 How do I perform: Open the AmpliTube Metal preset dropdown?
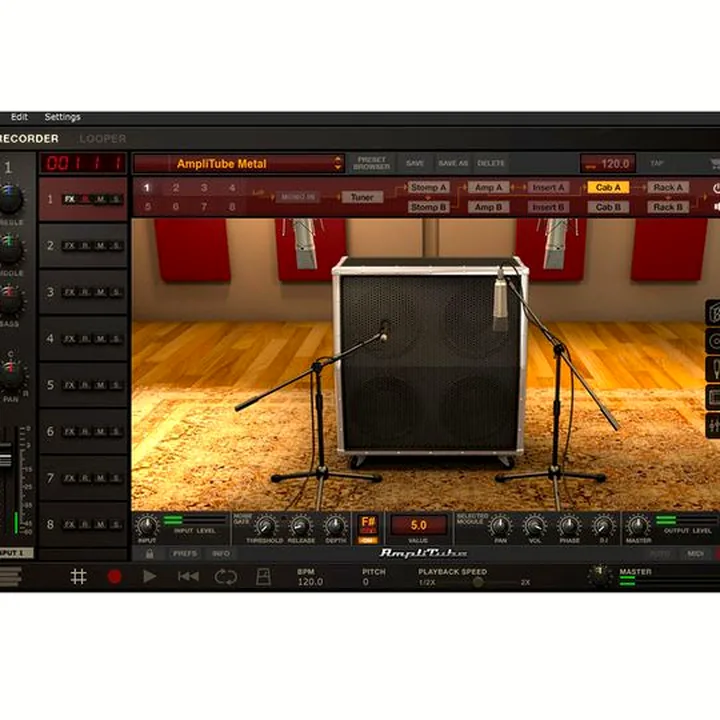pyautogui.click(x=239, y=164)
